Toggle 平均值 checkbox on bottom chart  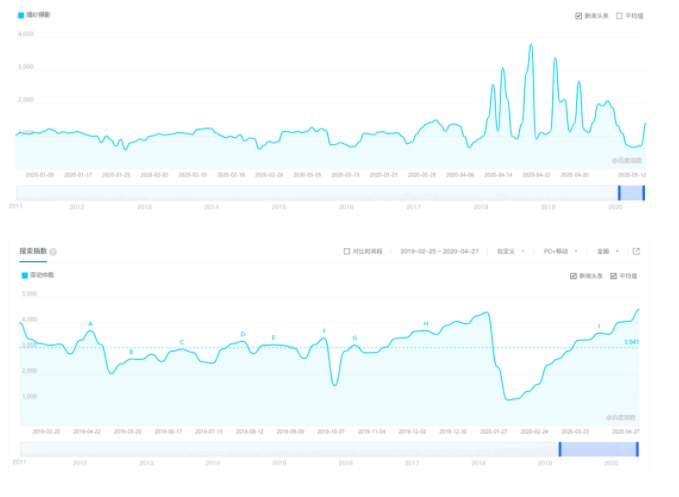tap(614, 276)
